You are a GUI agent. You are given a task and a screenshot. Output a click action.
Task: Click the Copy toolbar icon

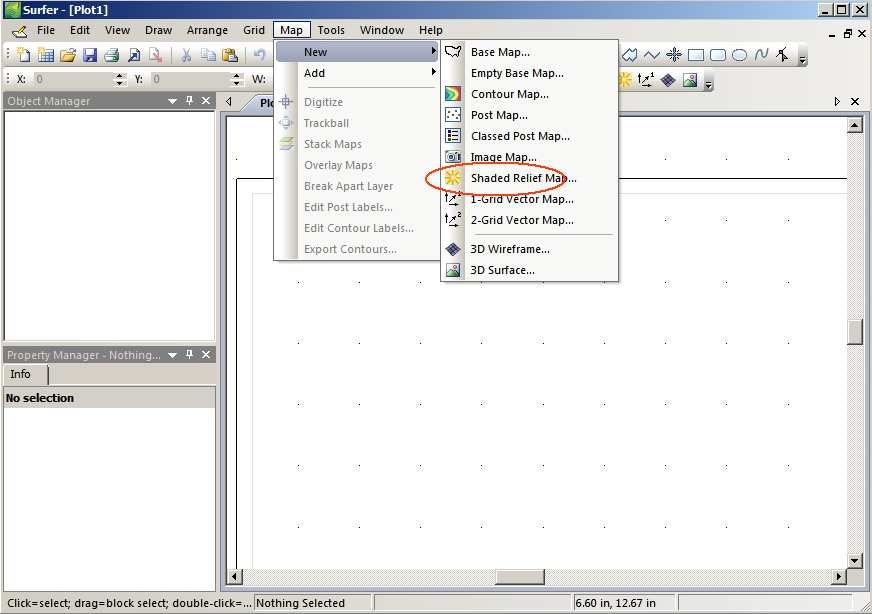208,55
